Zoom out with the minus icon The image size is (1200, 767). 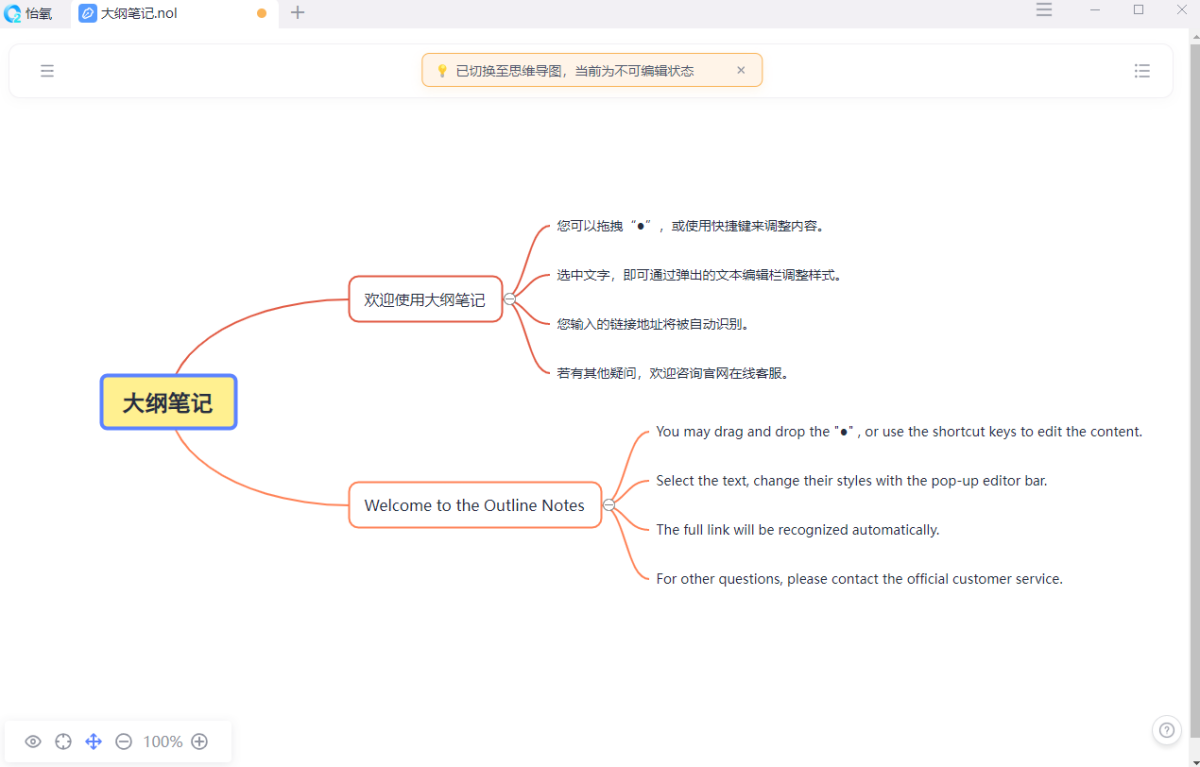[x=124, y=741]
